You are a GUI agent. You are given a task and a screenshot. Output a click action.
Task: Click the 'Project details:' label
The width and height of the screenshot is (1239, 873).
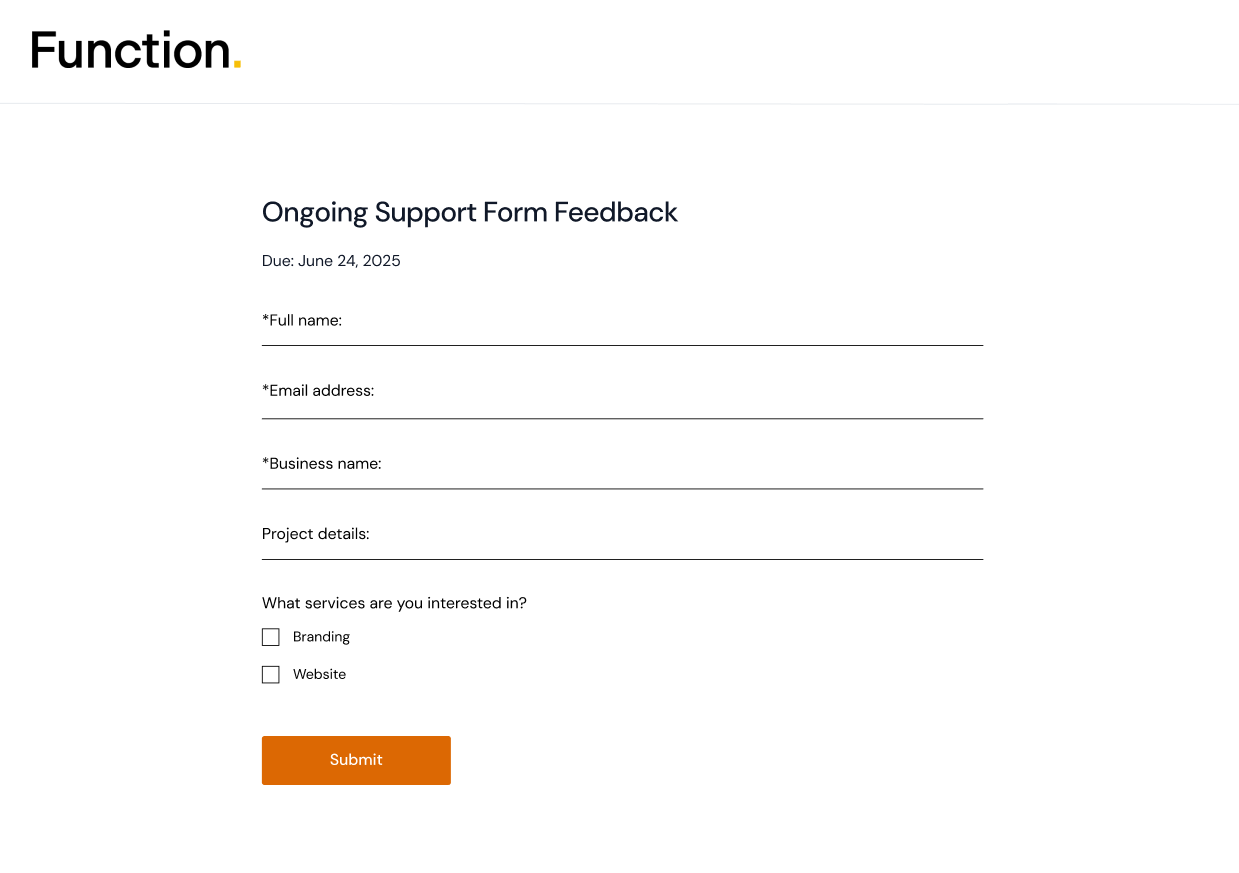pos(316,534)
